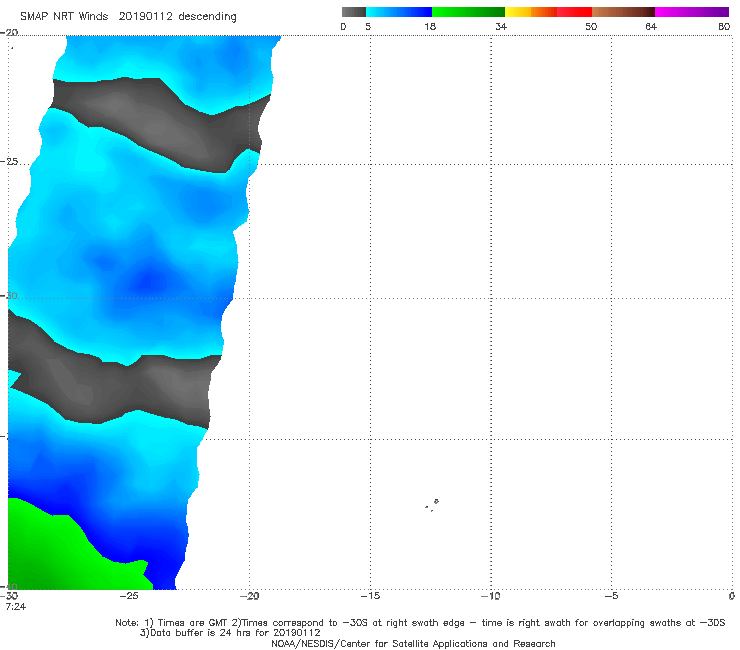
Task: Click the "SMAP NRT Winds" title text
Action: pos(64,17)
